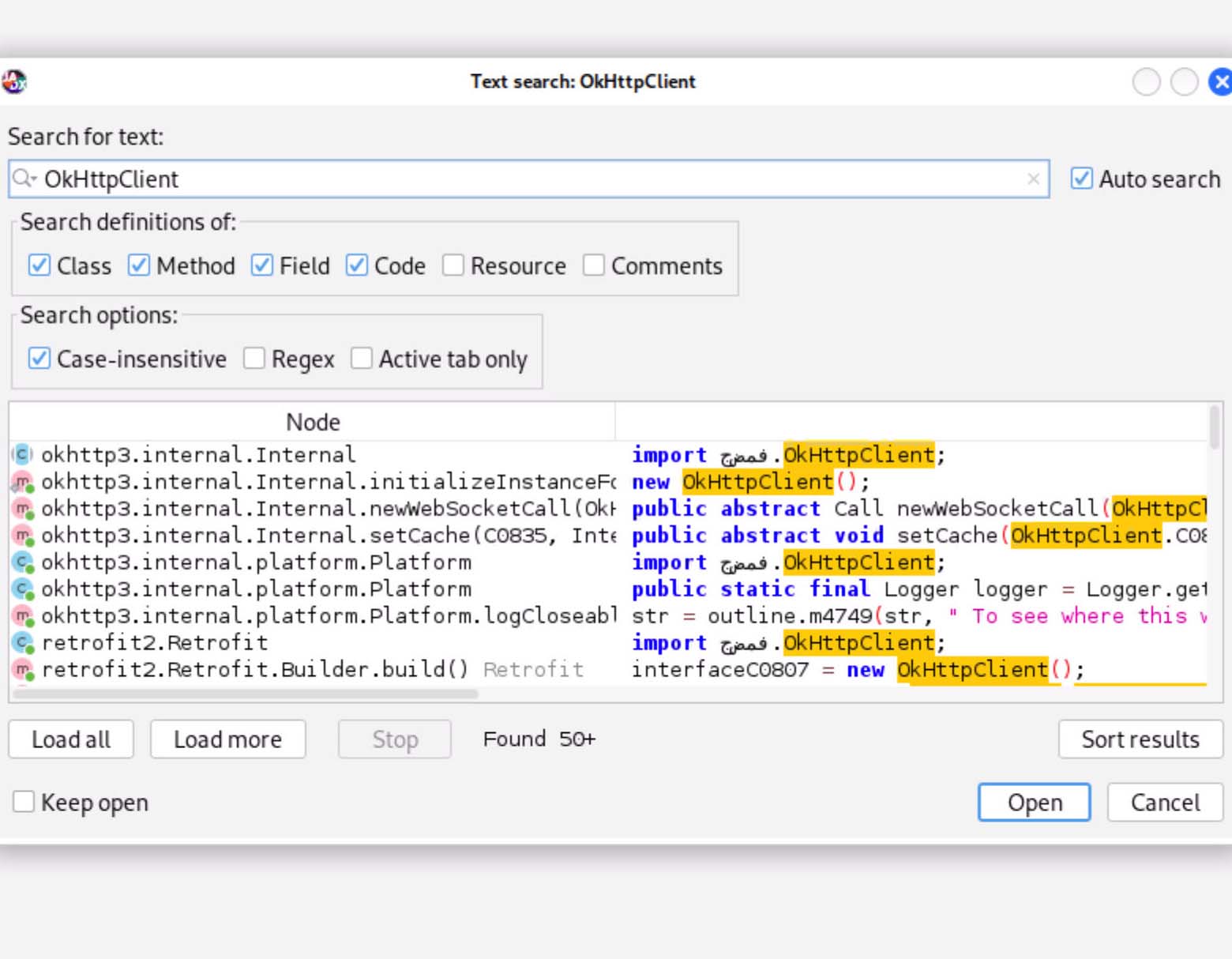Click the Sort results button
Screen dimensions: 1232x959
(x=1140, y=739)
